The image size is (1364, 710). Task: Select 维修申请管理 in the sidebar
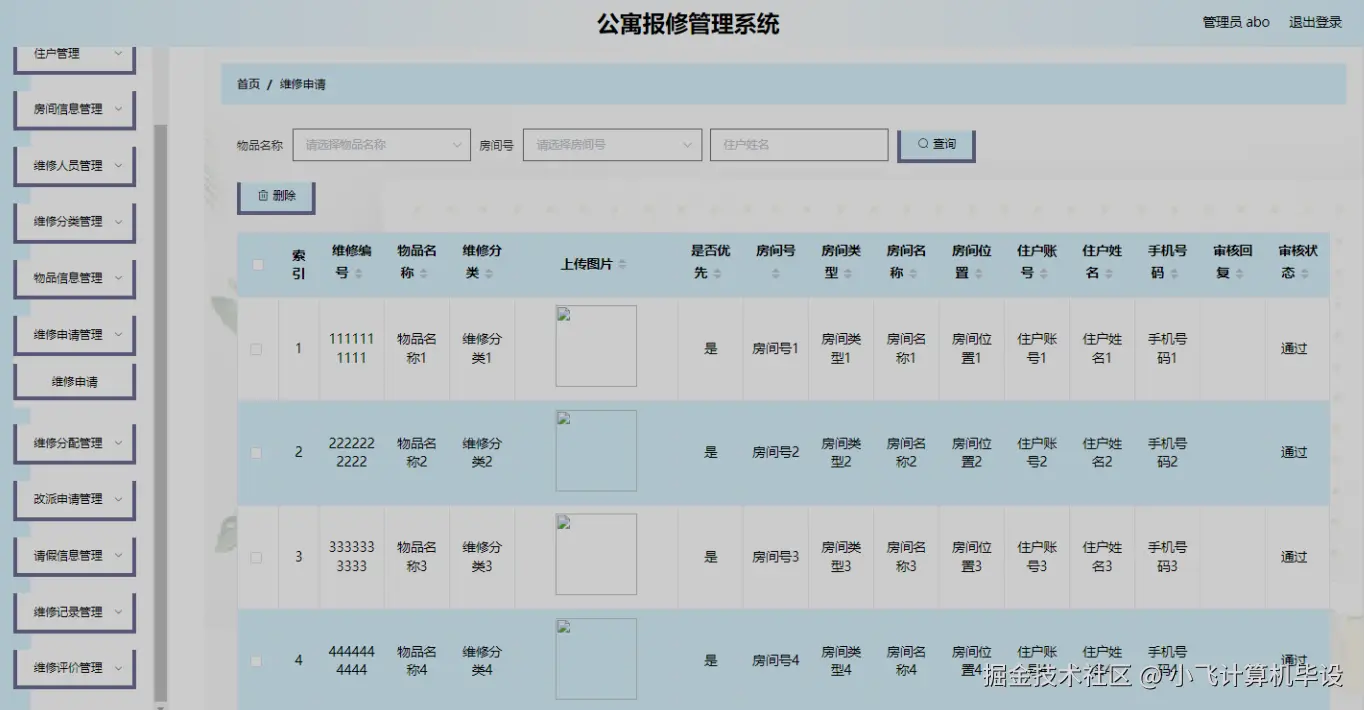[74, 334]
